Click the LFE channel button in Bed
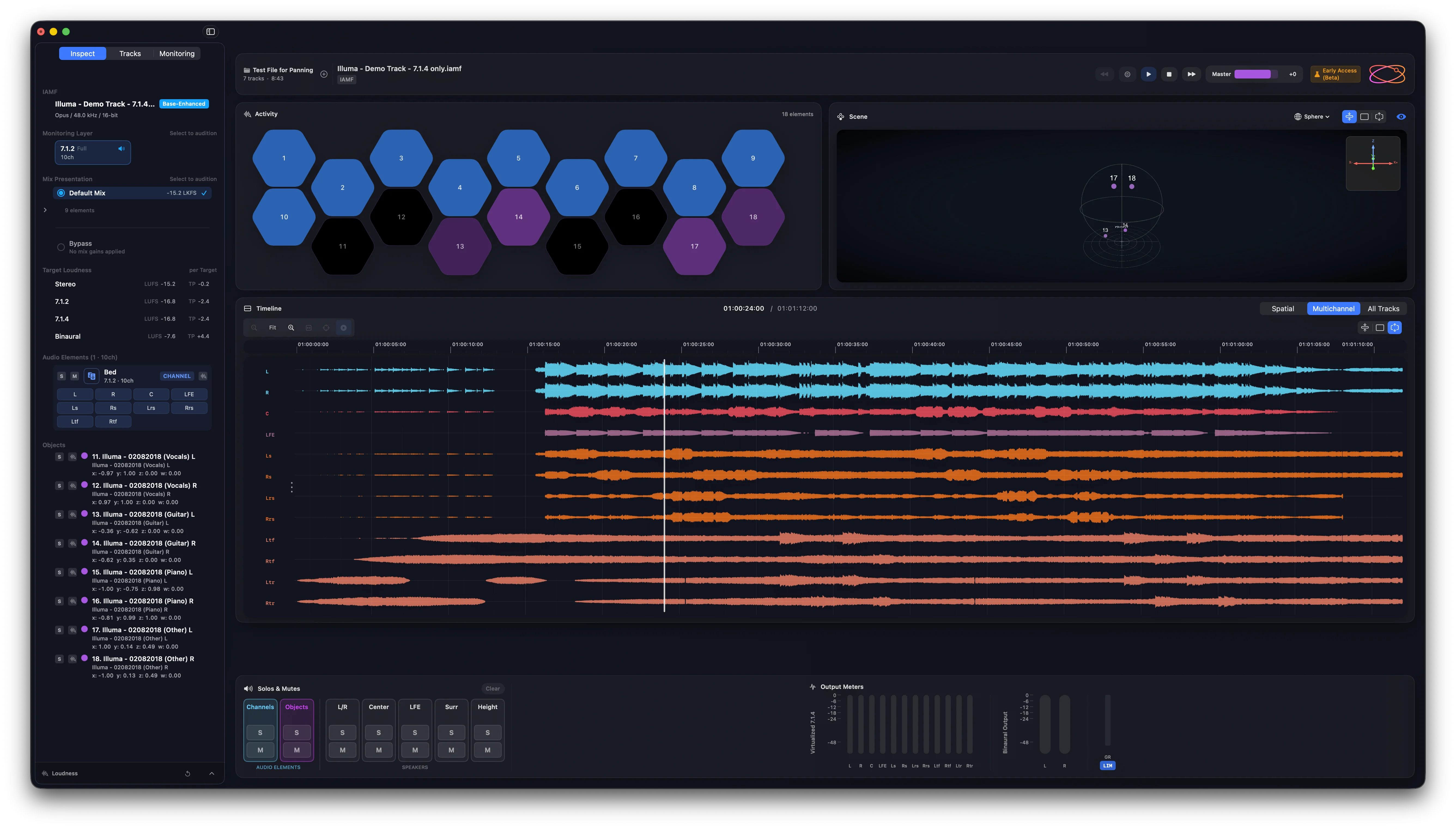 tap(189, 395)
